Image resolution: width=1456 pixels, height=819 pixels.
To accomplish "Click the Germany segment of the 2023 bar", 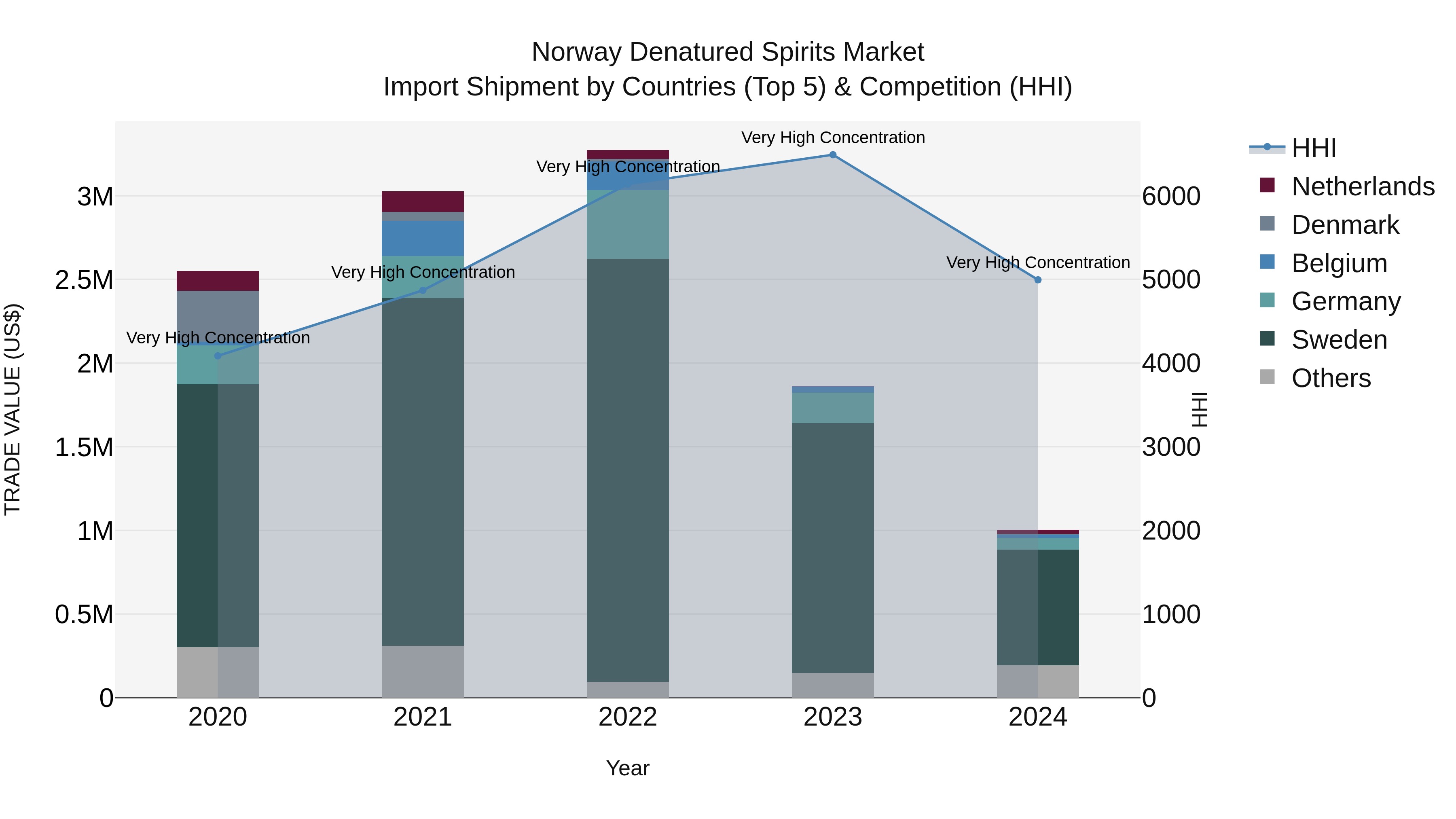I will click(x=833, y=408).
